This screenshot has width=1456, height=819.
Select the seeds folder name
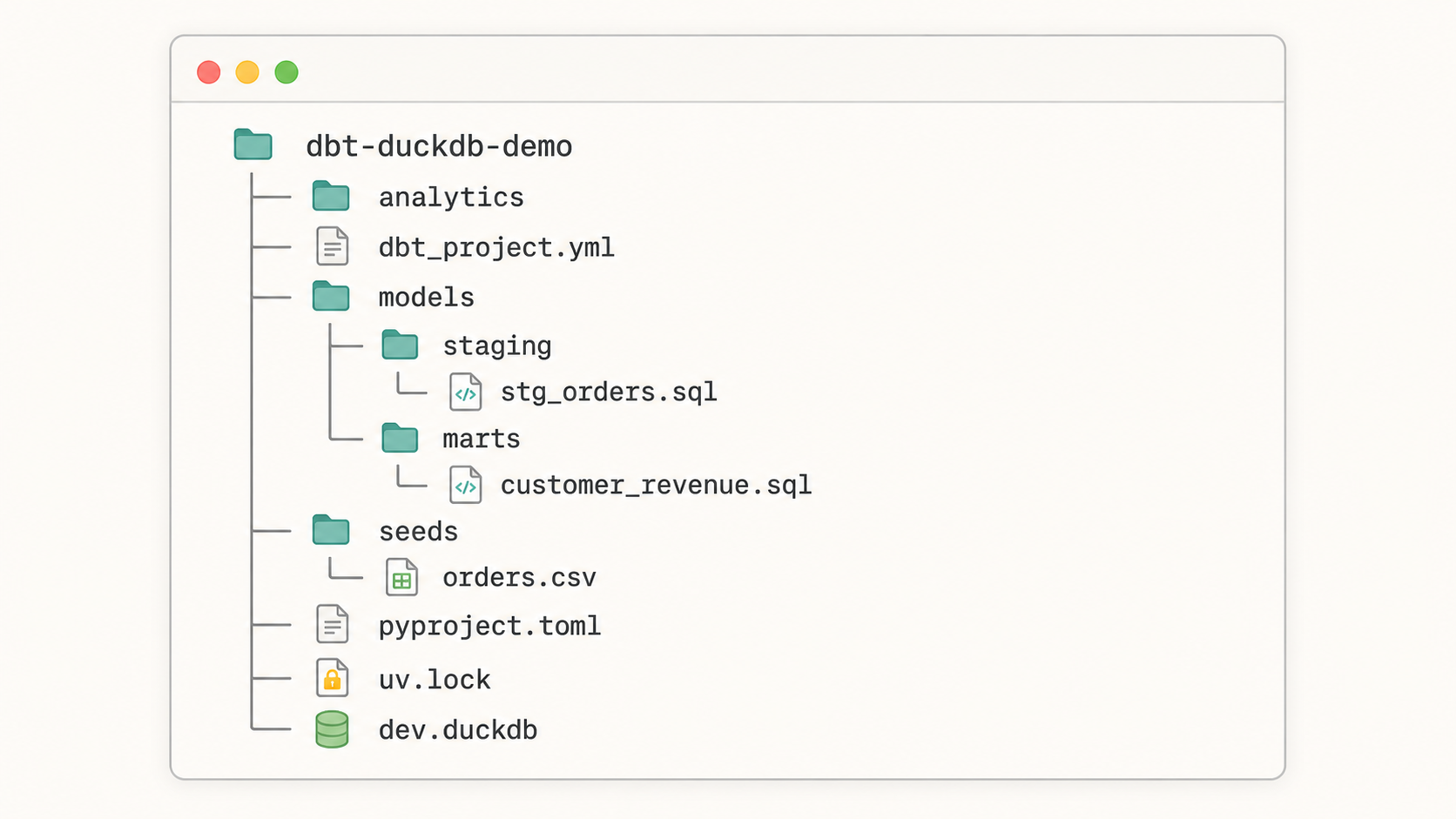(x=419, y=532)
